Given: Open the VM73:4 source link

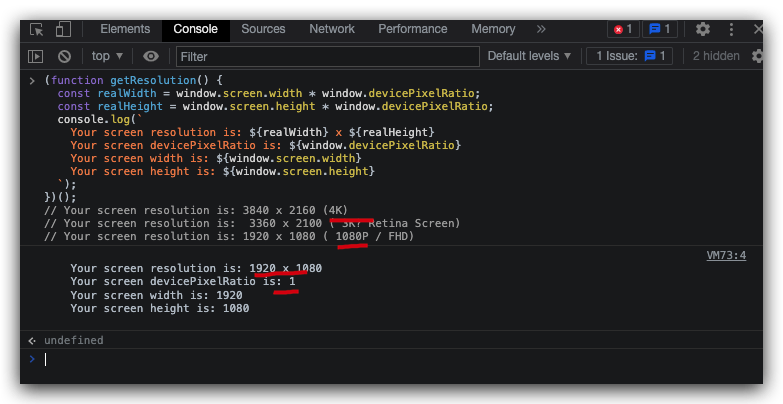Looking at the screenshot, I should (726, 255).
